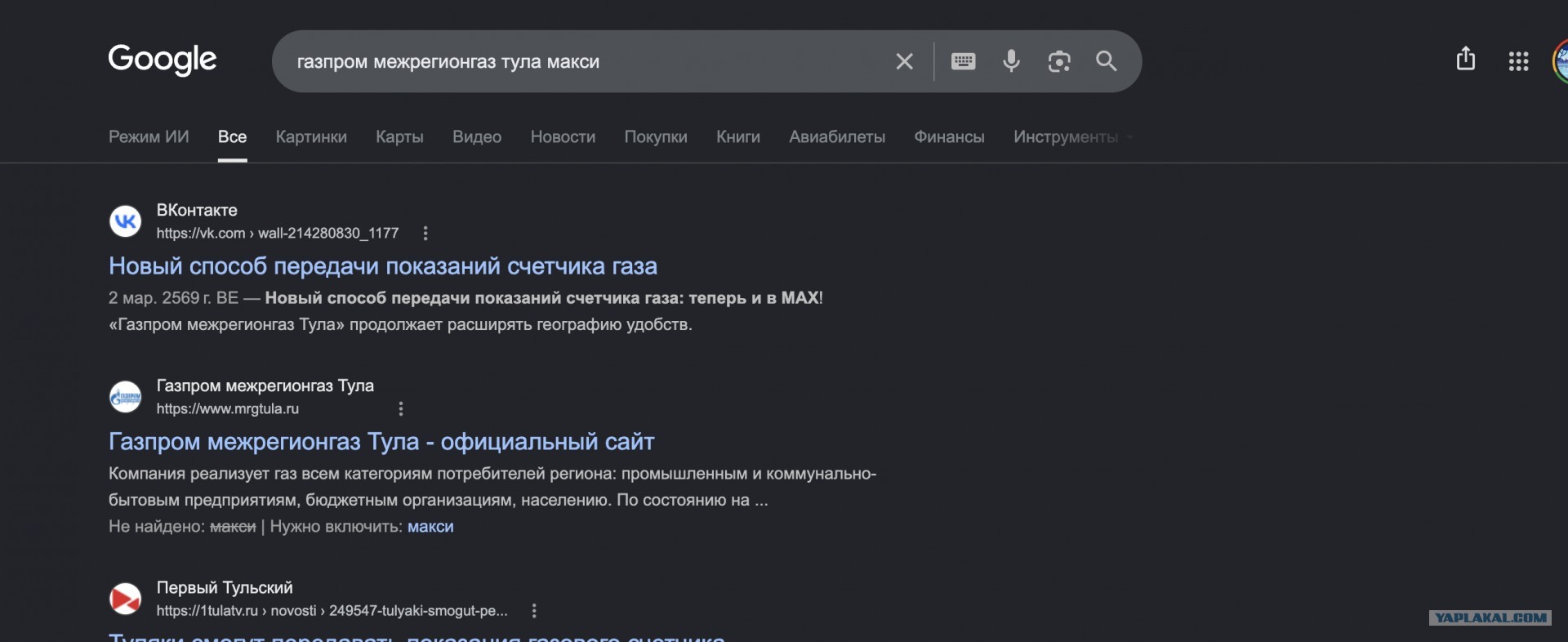Image resolution: width=1568 pixels, height=642 pixels.
Task: Submit search with the magnifier icon
Action: point(1107,61)
